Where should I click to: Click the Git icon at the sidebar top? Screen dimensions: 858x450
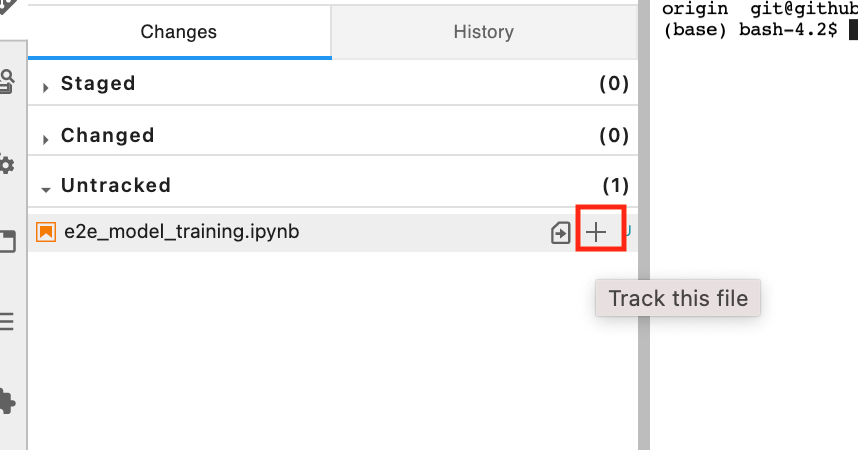coord(8,5)
